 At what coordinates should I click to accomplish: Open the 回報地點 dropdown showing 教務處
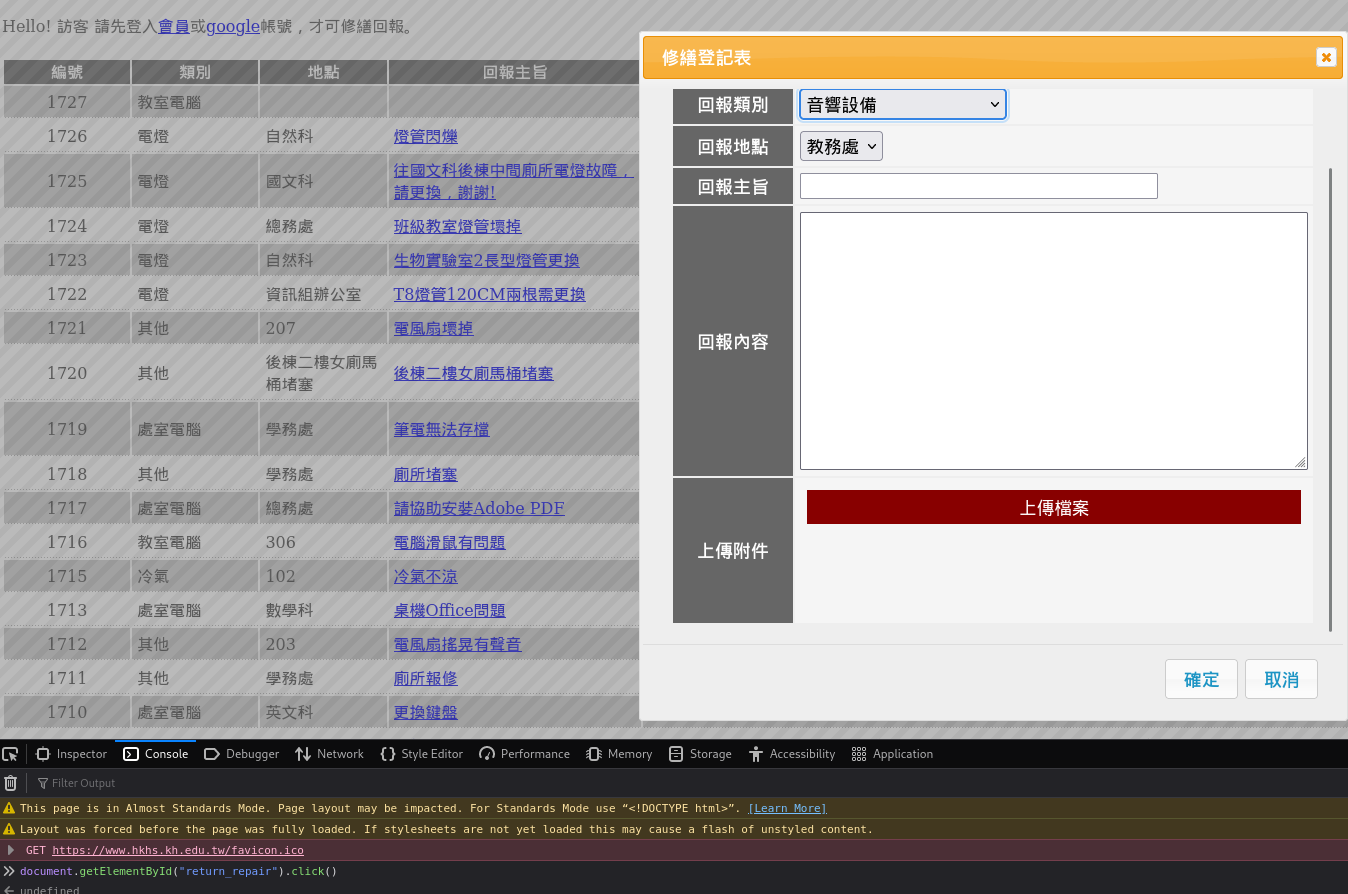pyautogui.click(x=841, y=146)
